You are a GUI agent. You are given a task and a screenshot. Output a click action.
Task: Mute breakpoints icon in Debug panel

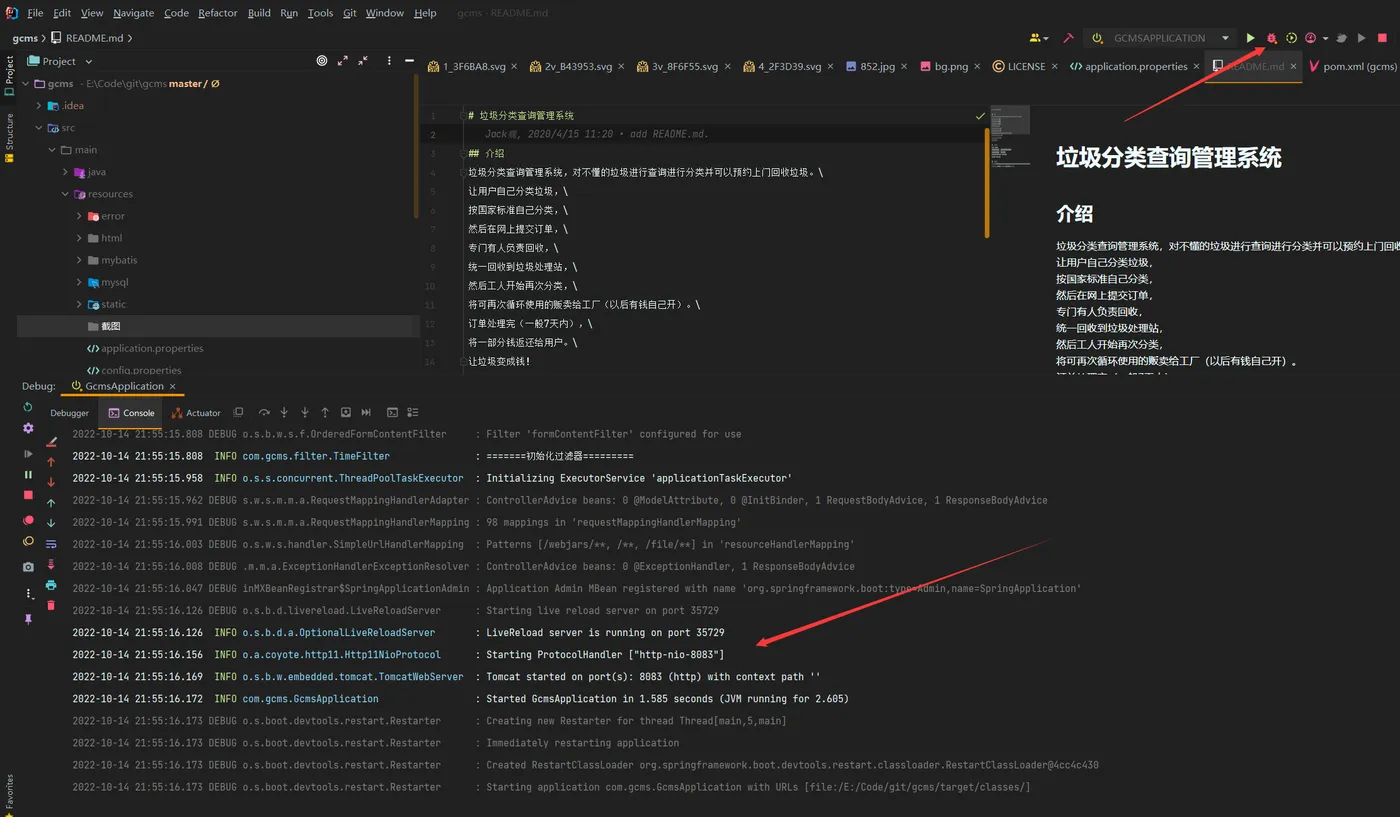[x=28, y=541]
